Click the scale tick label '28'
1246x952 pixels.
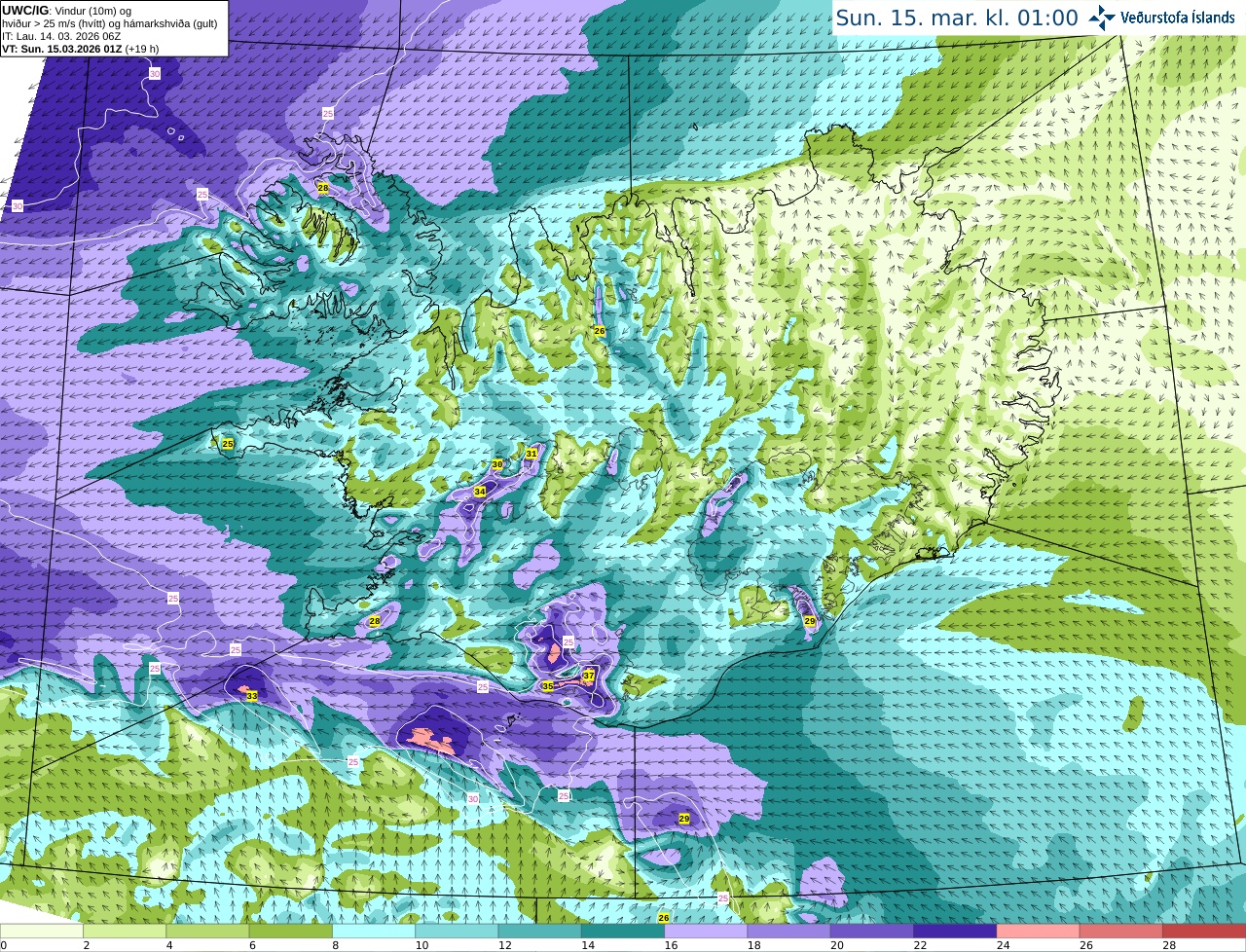tap(1169, 945)
